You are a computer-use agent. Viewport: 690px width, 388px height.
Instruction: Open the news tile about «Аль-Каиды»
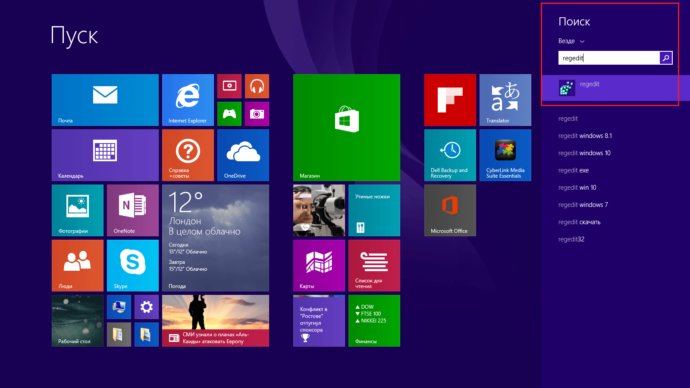[x=216, y=321]
